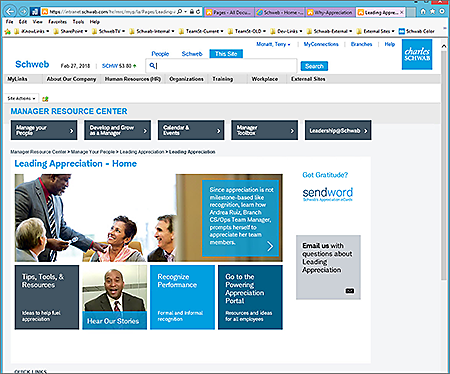This screenshot has width=450, height=374.
Task: Click the address bar search magnifier icon
Action: pos(180,12)
